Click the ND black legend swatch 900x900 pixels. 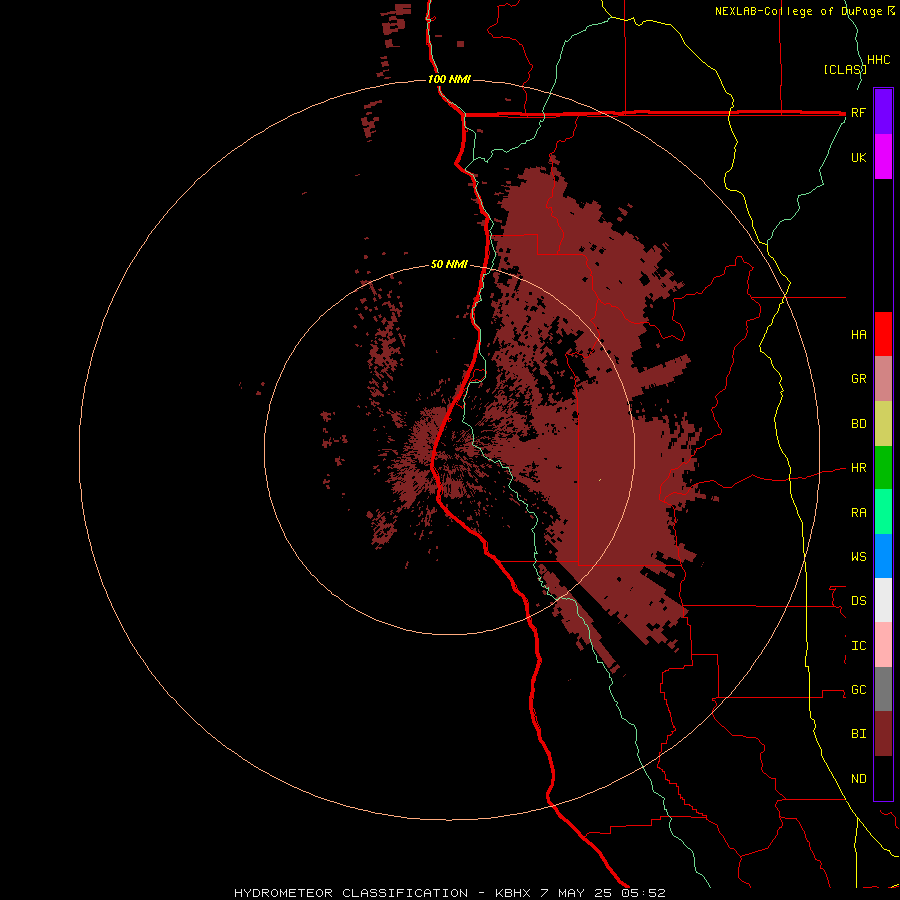coord(883,778)
